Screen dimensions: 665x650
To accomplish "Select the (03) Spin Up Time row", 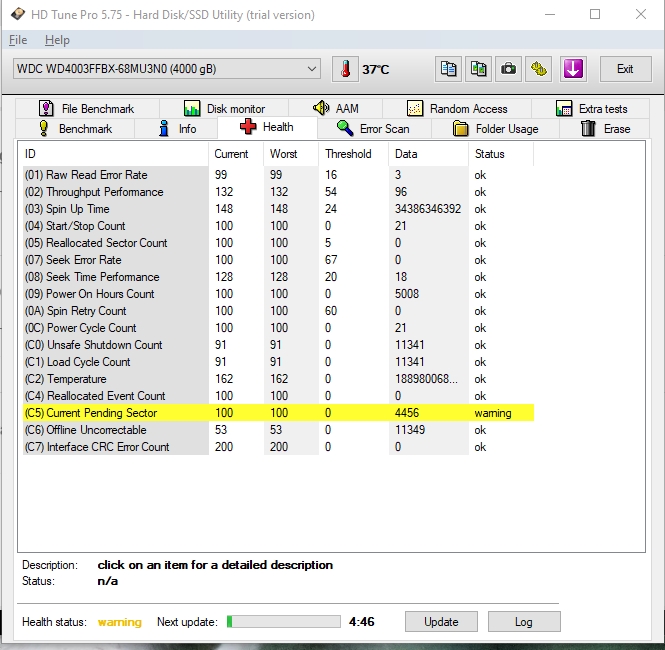I will tap(278, 209).
